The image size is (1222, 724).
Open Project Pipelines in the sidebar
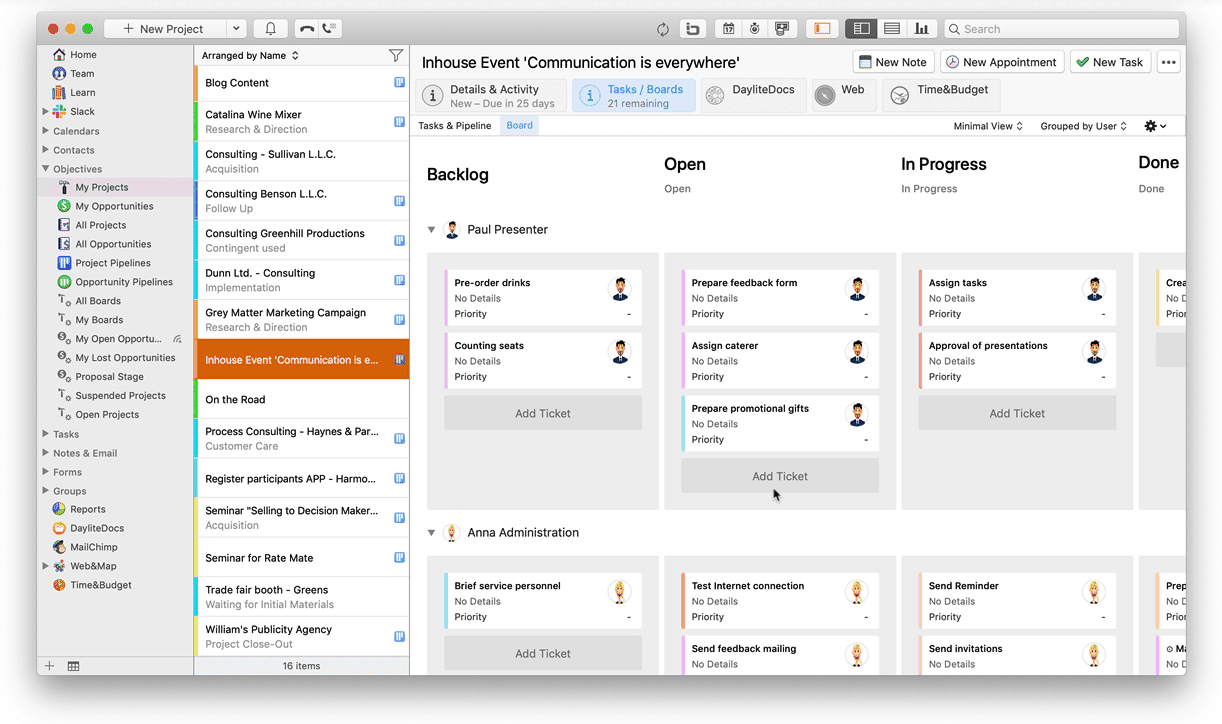(x=112, y=263)
